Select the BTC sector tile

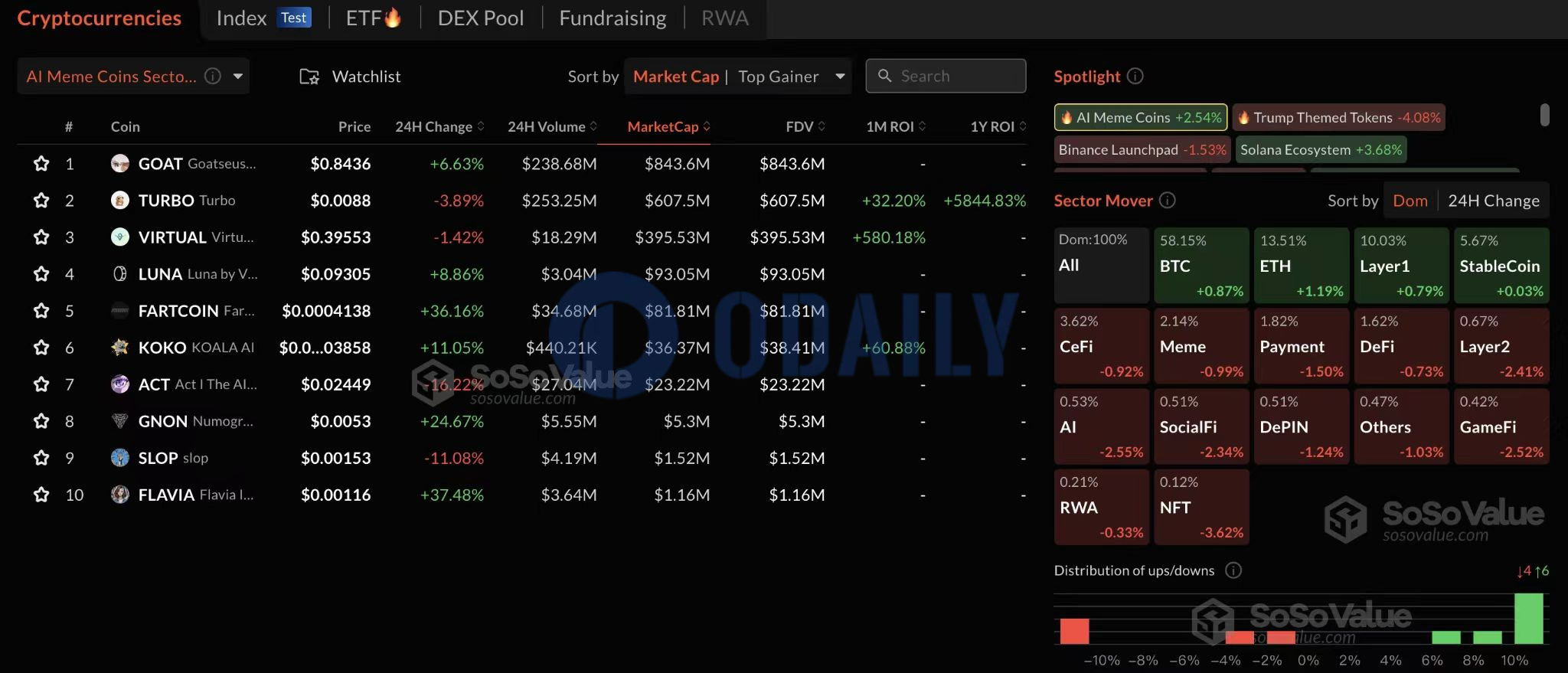(x=1201, y=265)
